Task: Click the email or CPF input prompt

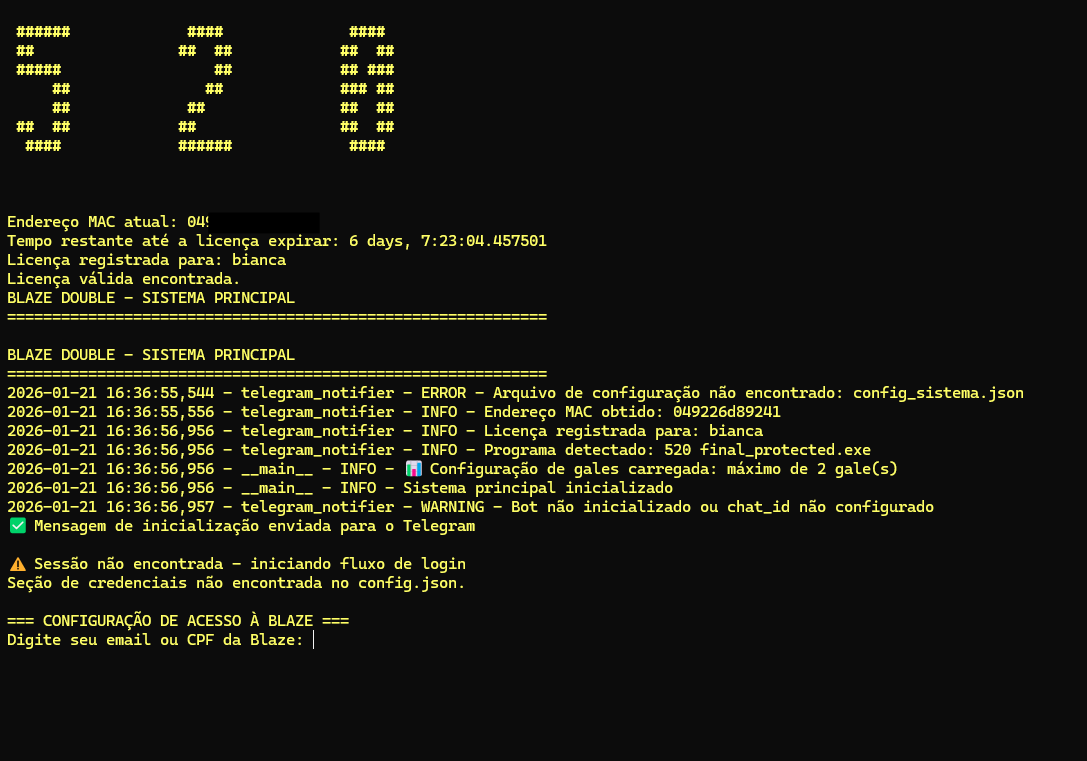Action: pos(160,640)
